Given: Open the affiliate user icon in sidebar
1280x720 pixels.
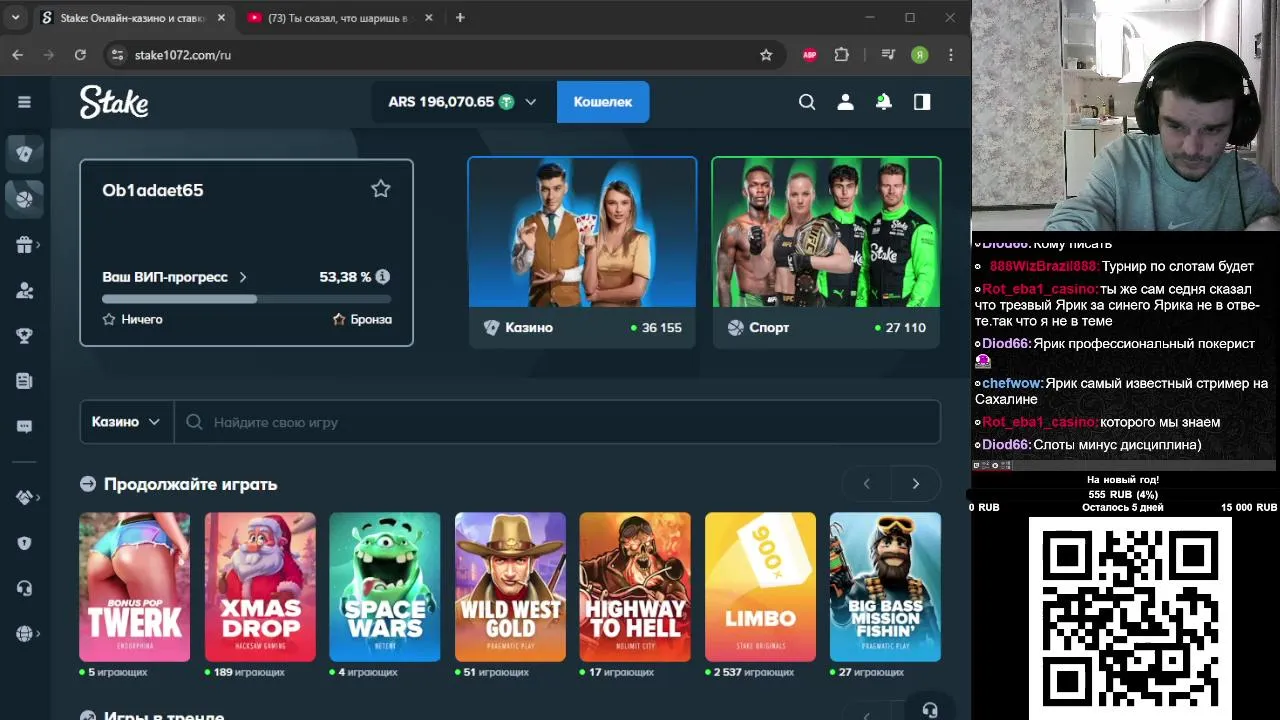Looking at the screenshot, I should click(x=24, y=290).
